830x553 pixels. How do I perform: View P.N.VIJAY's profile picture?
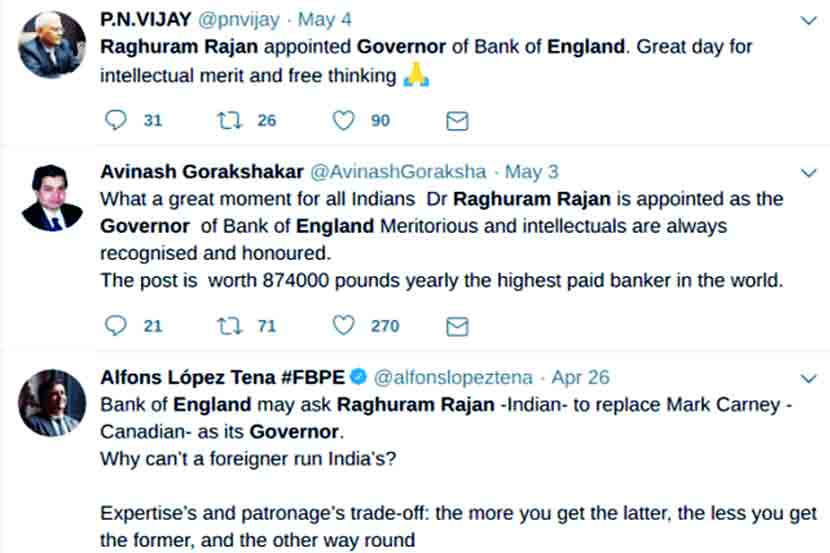click(x=51, y=45)
